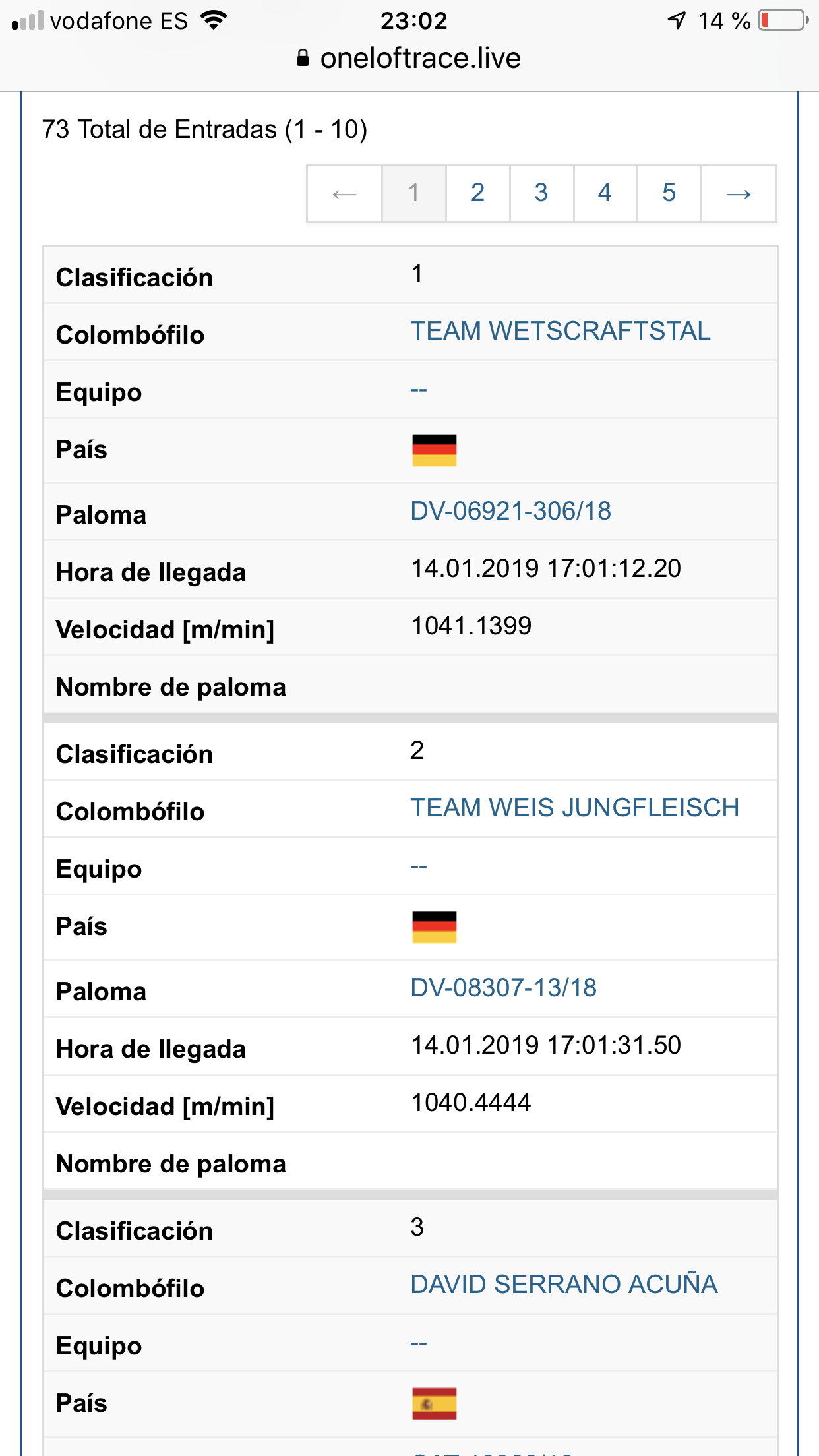Open DAVID SERRANO ACUÑA fancier link

click(x=564, y=1284)
